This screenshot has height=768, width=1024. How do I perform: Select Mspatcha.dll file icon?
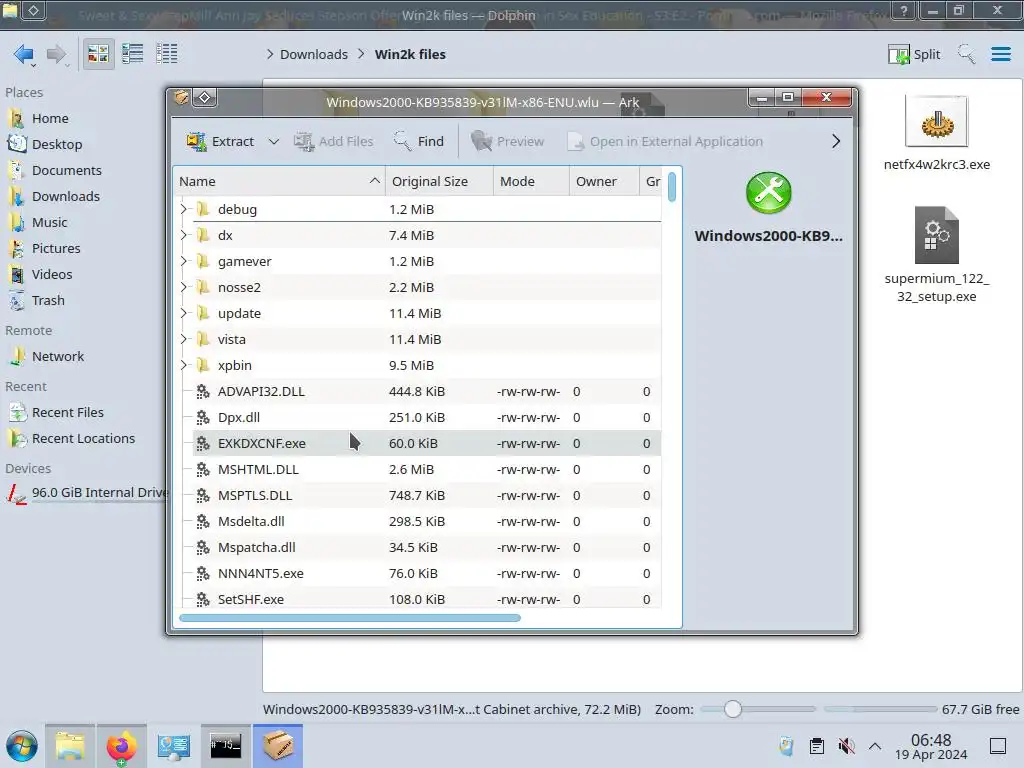pos(203,547)
